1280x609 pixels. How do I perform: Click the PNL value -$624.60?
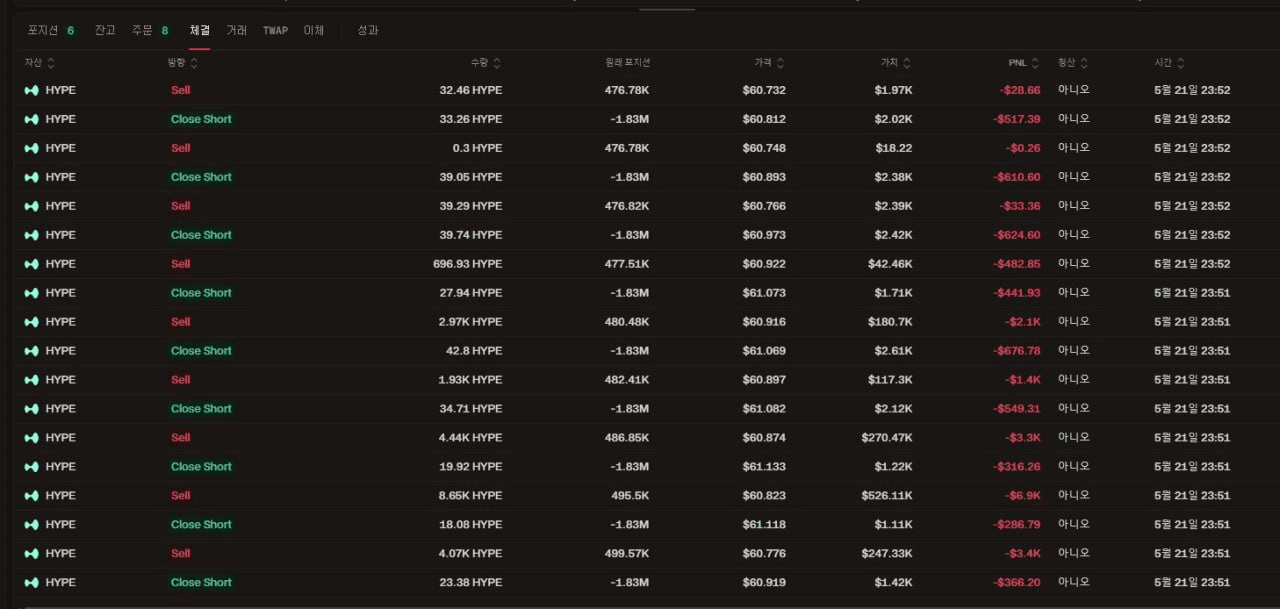pos(1017,235)
